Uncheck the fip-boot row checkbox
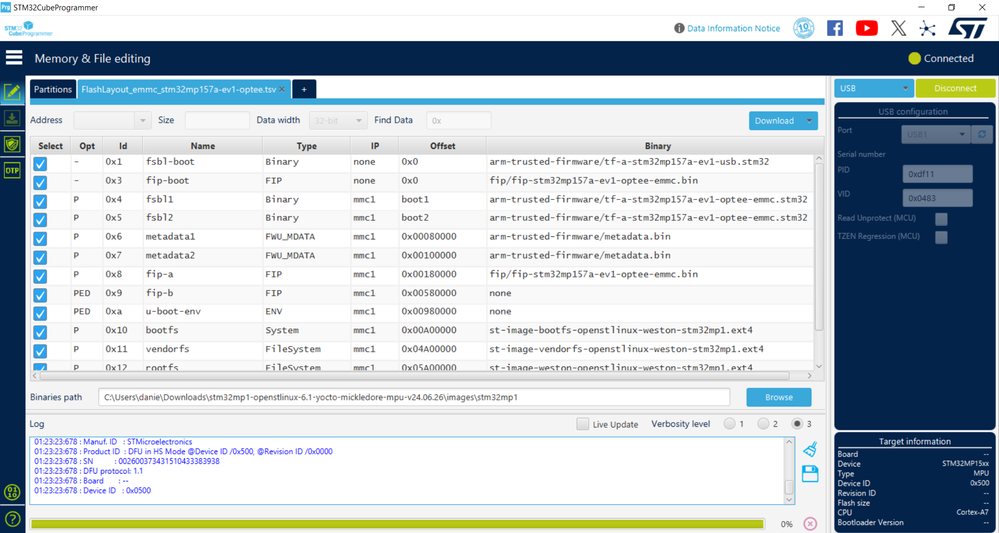The width and height of the screenshot is (999, 533). (40, 183)
